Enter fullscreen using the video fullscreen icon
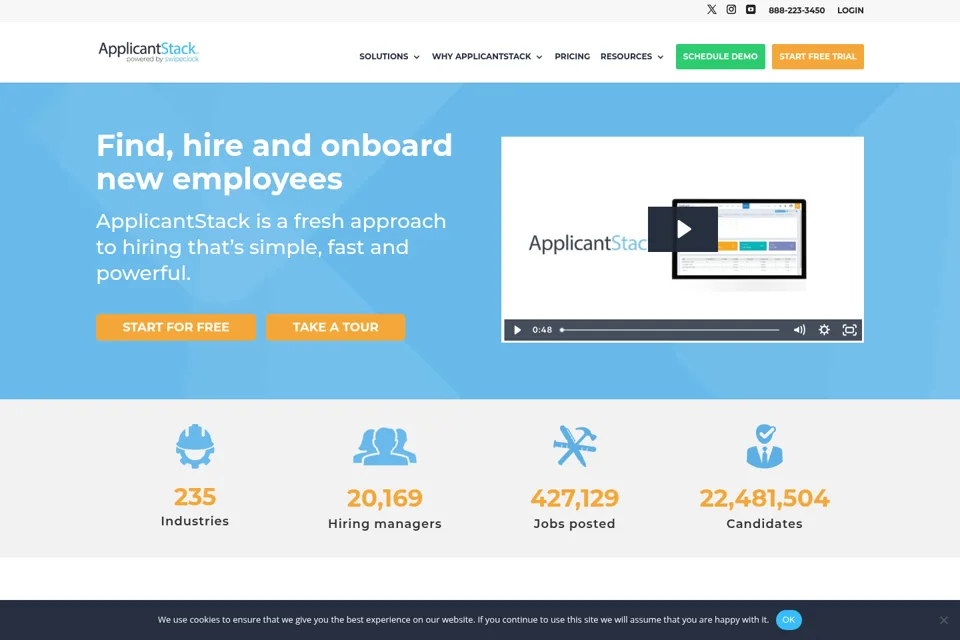The image size is (960, 640). point(849,330)
